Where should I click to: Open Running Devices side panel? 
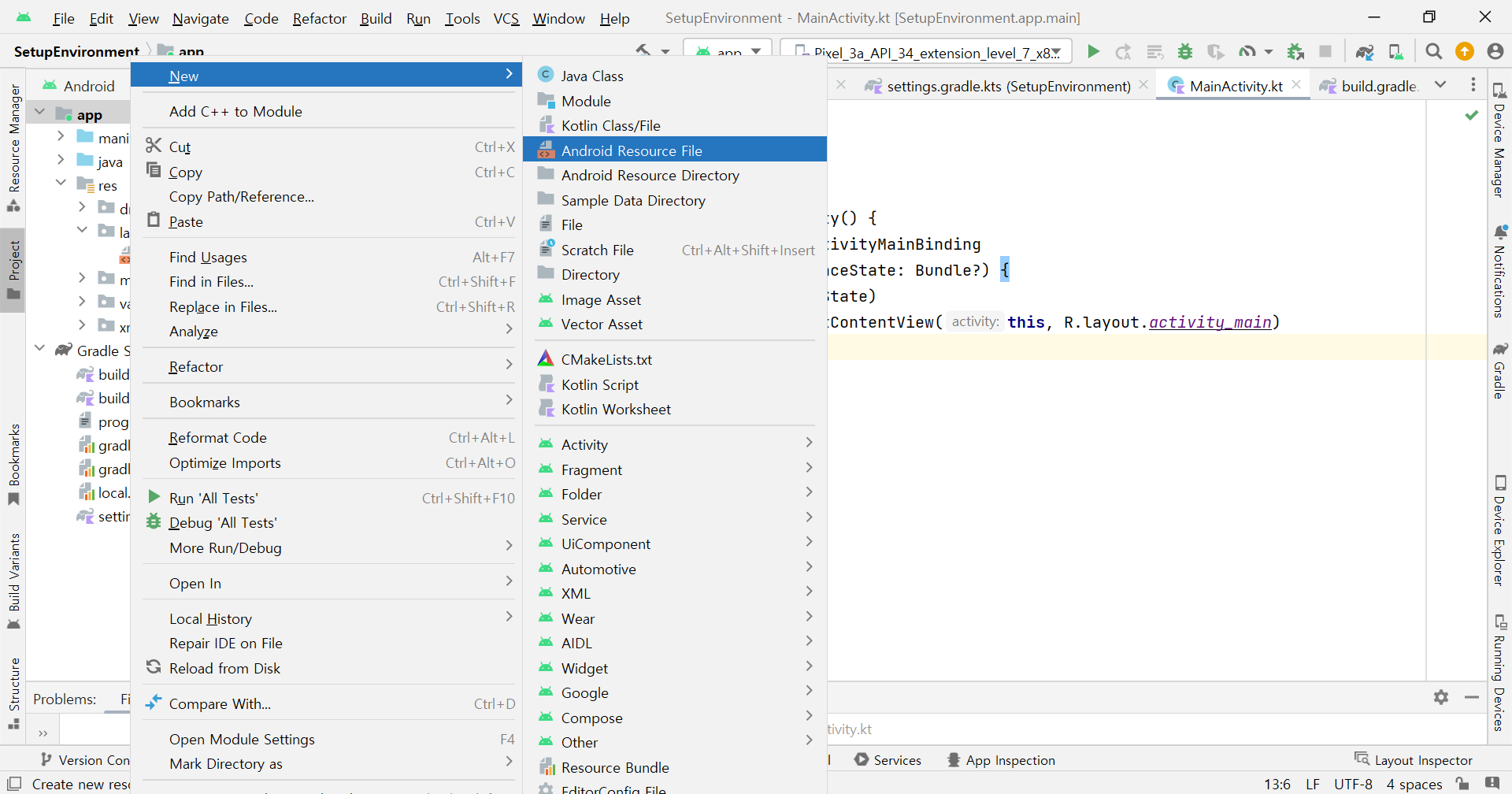click(1499, 673)
